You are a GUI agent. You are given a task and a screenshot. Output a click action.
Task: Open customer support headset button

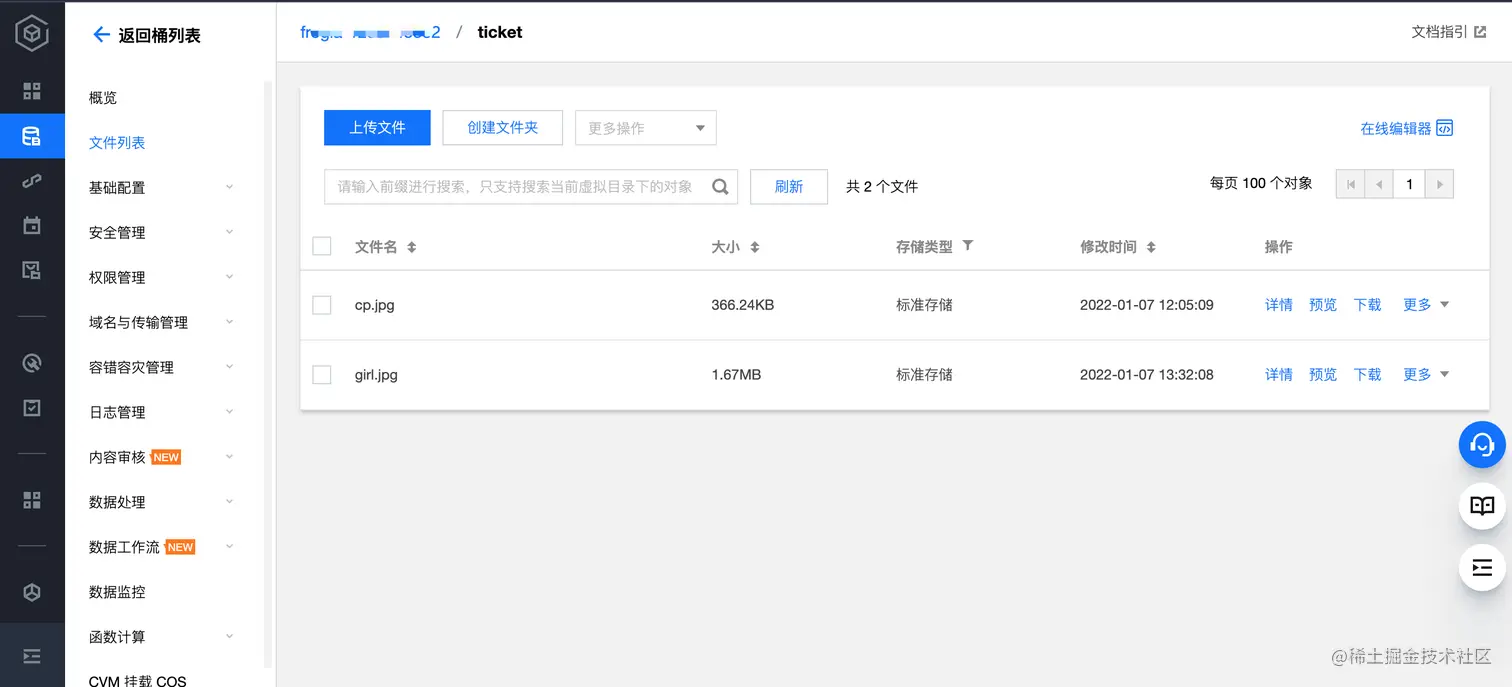click(x=1482, y=445)
